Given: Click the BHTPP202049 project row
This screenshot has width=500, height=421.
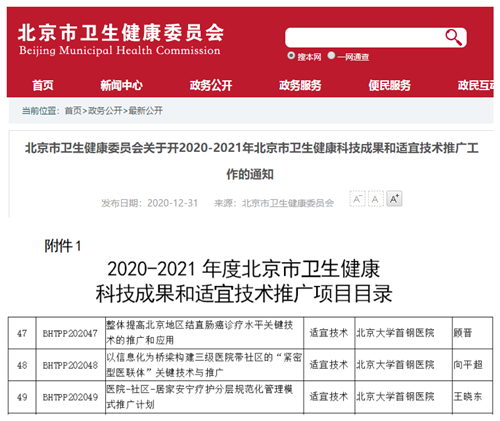Looking at the screenshot, I should (250, 397).
